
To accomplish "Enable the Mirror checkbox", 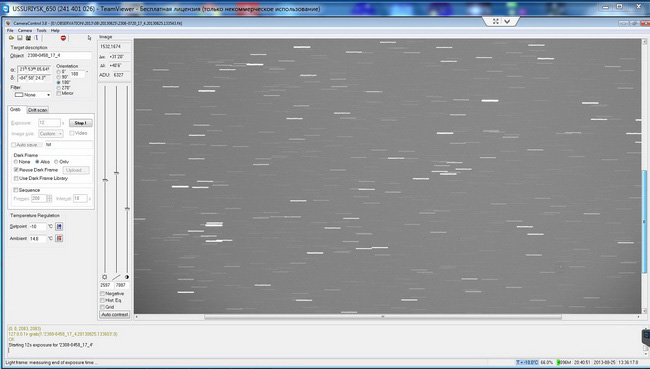I will [x=59, y=93].
